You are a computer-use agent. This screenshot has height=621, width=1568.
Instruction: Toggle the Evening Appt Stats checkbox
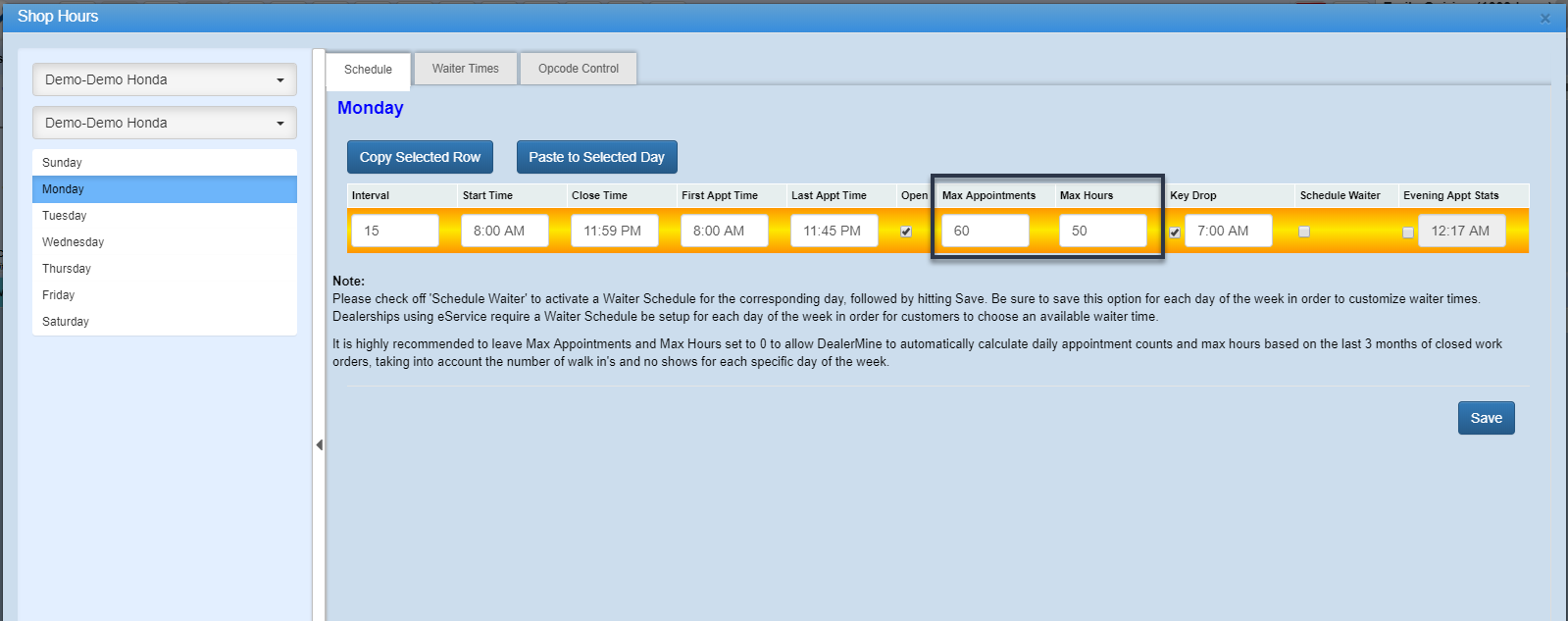[x=1408, y=233]
